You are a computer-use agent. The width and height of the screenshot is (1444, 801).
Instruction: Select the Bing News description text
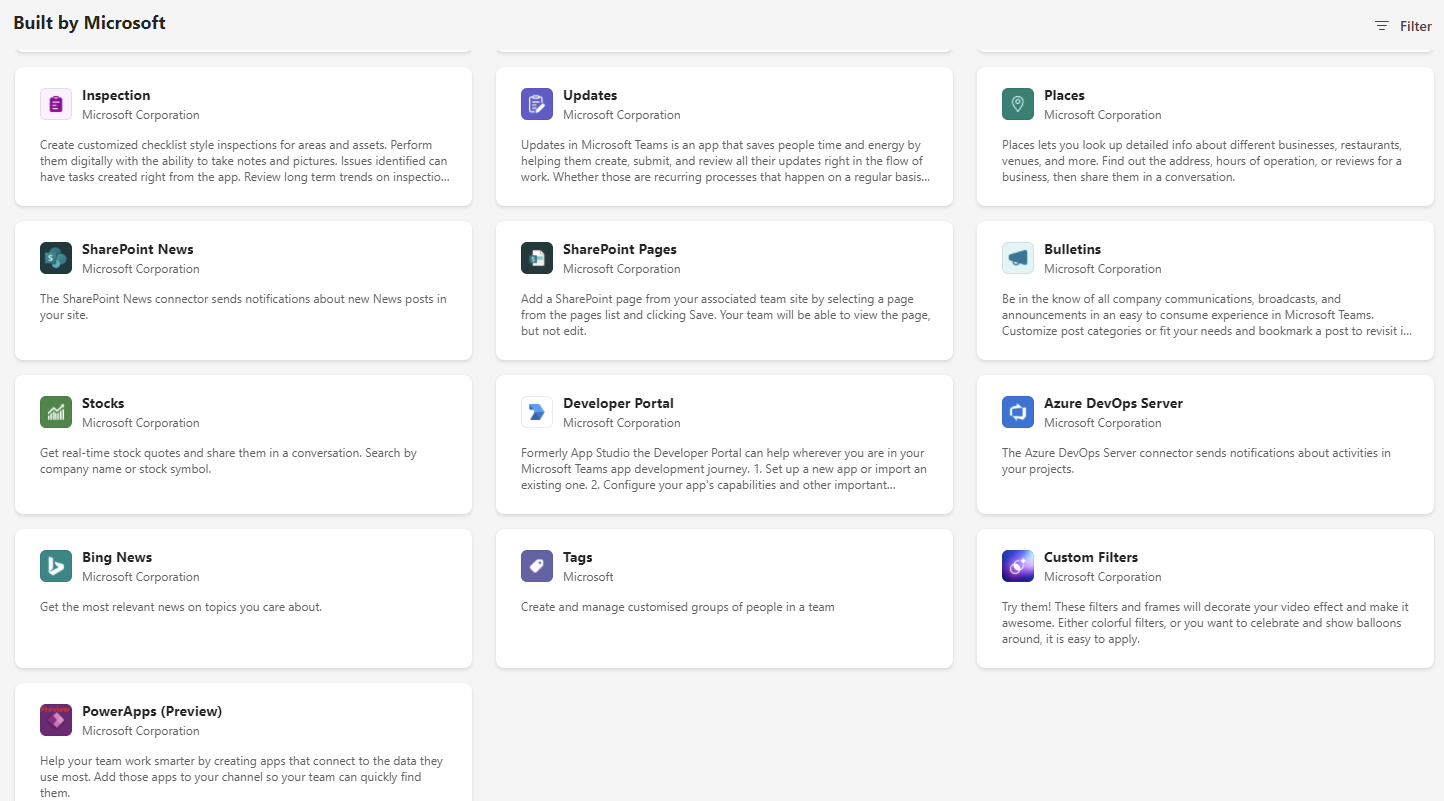coord(181,607)
